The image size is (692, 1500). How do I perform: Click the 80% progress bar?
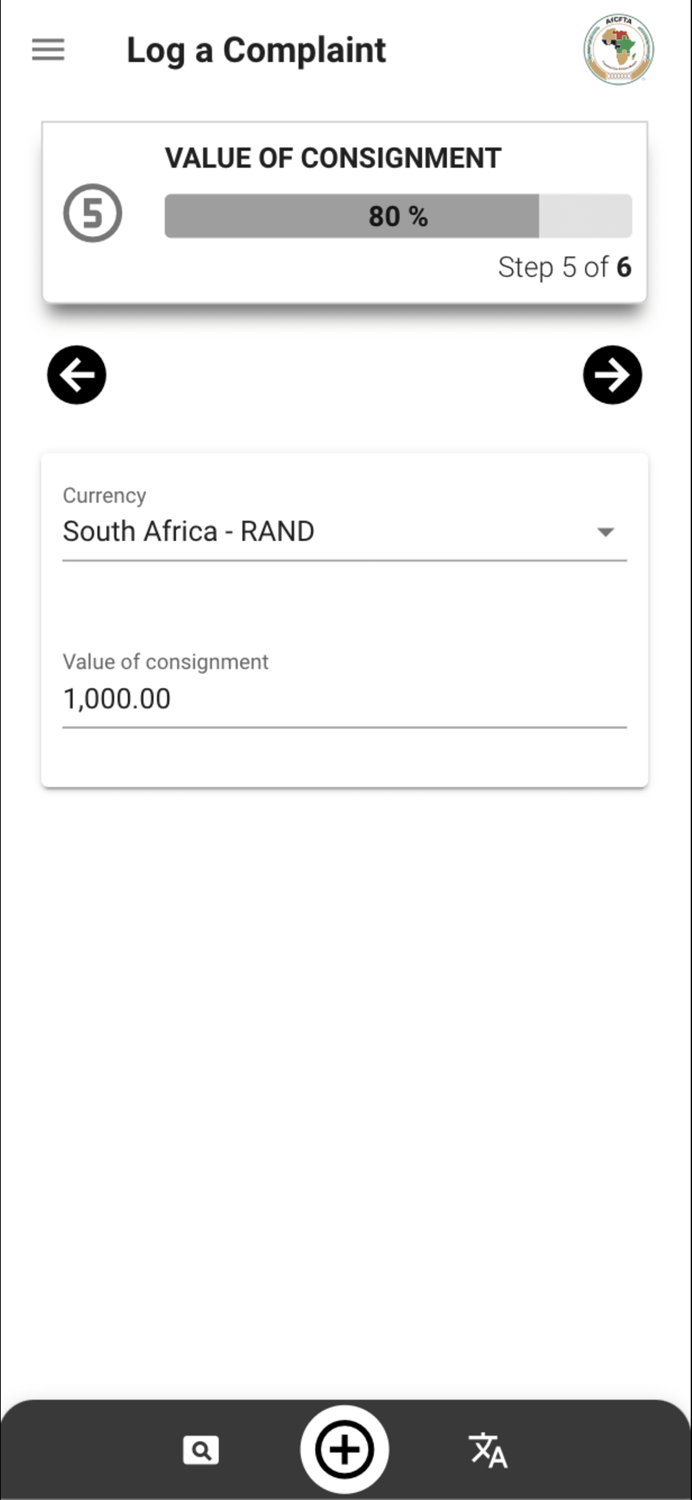398,215
